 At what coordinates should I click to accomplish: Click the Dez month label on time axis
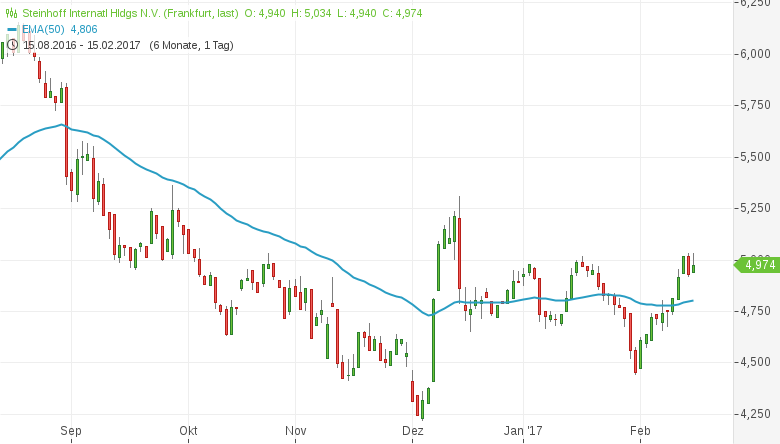(x=412, y=431)
